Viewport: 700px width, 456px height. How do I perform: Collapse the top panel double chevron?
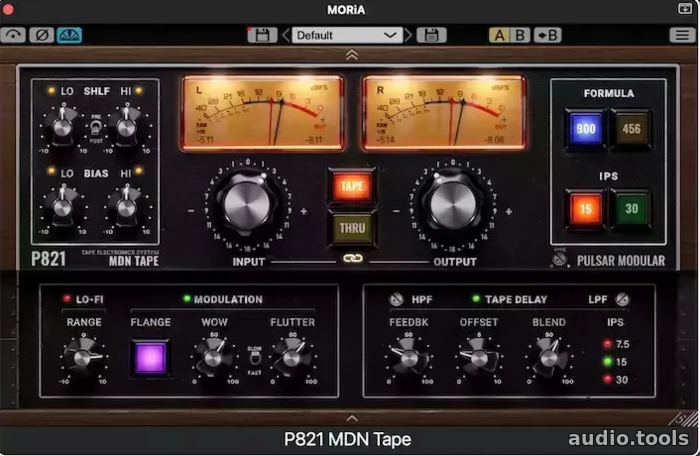(x=352, y=55)
